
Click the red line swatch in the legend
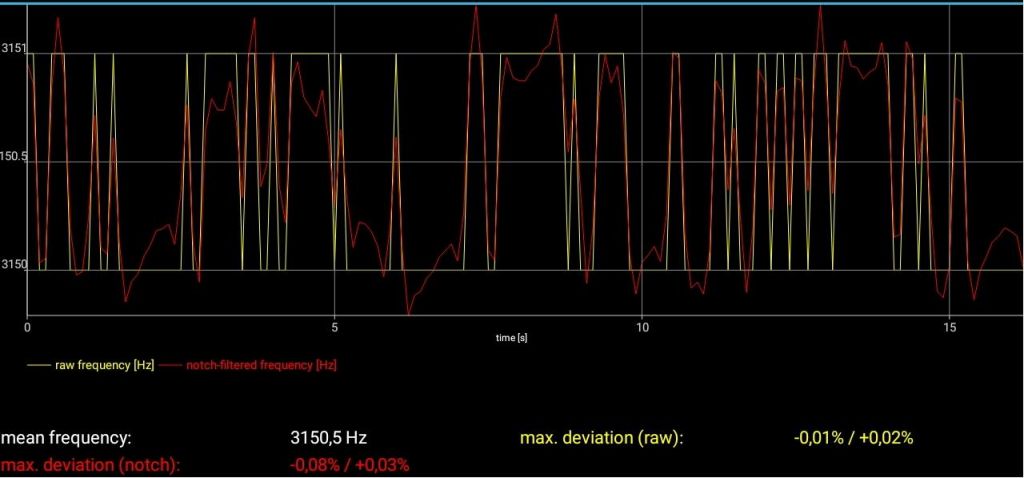pos(171,366)
